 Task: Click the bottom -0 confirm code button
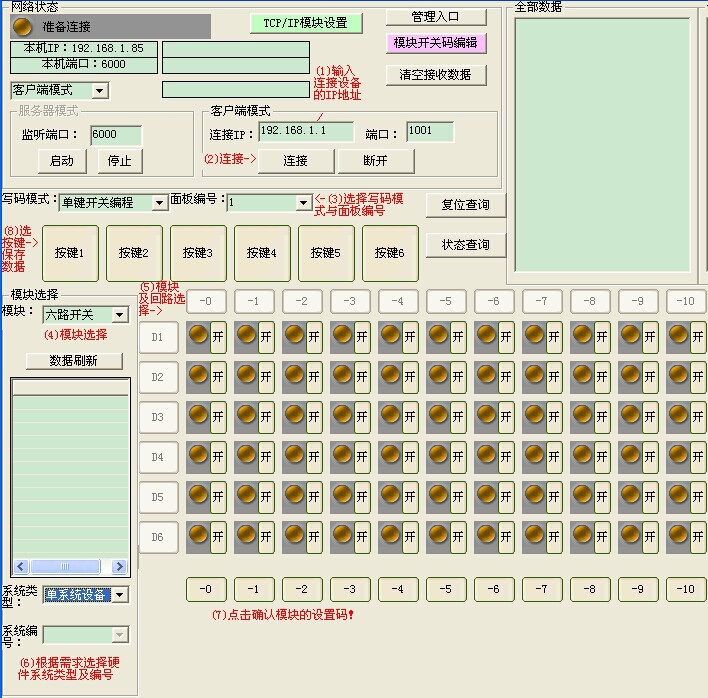pyautogui.click(x=206, y=589)
